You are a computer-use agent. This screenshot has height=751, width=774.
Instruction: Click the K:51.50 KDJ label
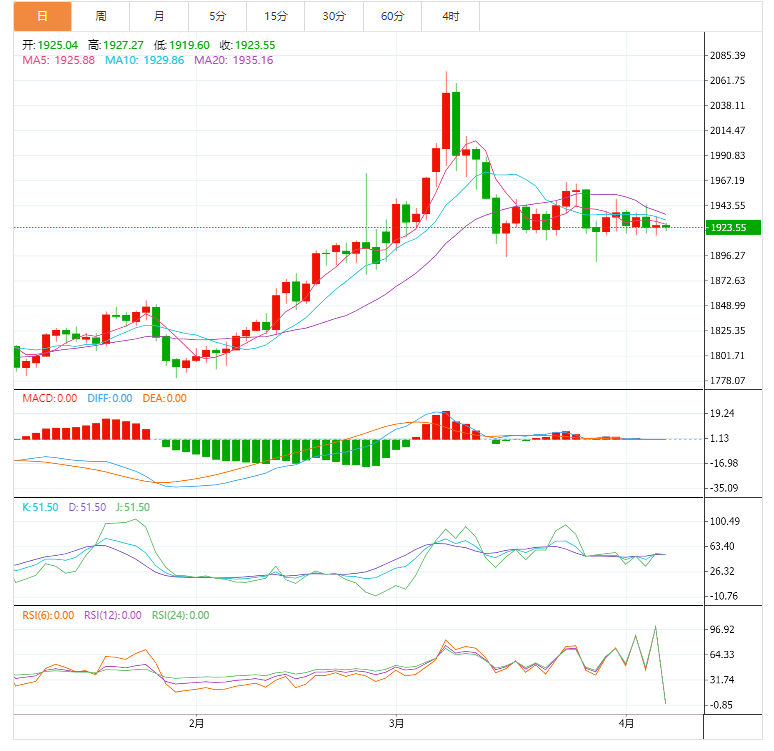tap(40, 508)
